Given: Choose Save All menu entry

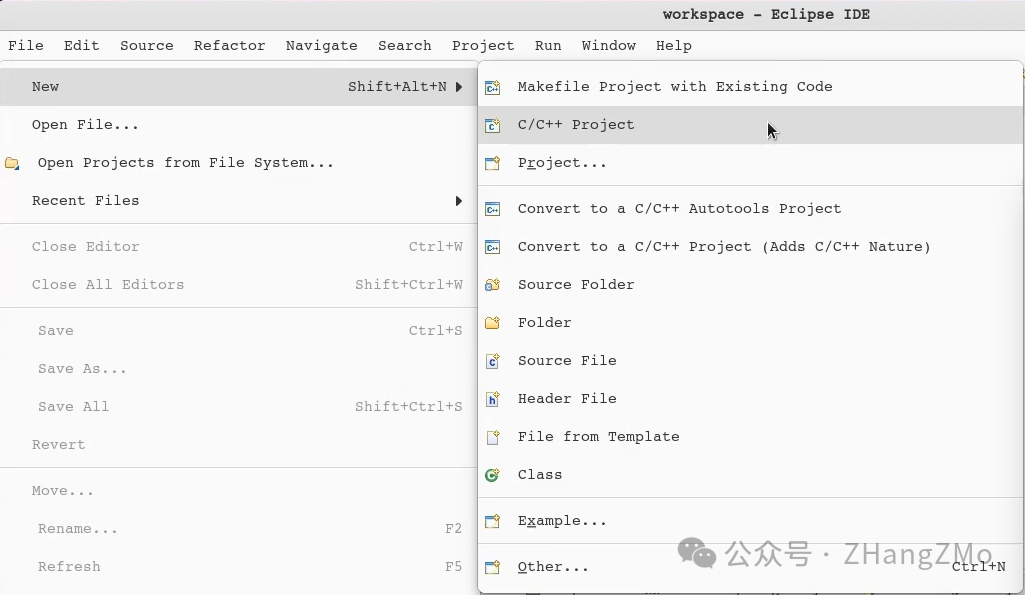Looking at the screenshot, I should (239, 407).
